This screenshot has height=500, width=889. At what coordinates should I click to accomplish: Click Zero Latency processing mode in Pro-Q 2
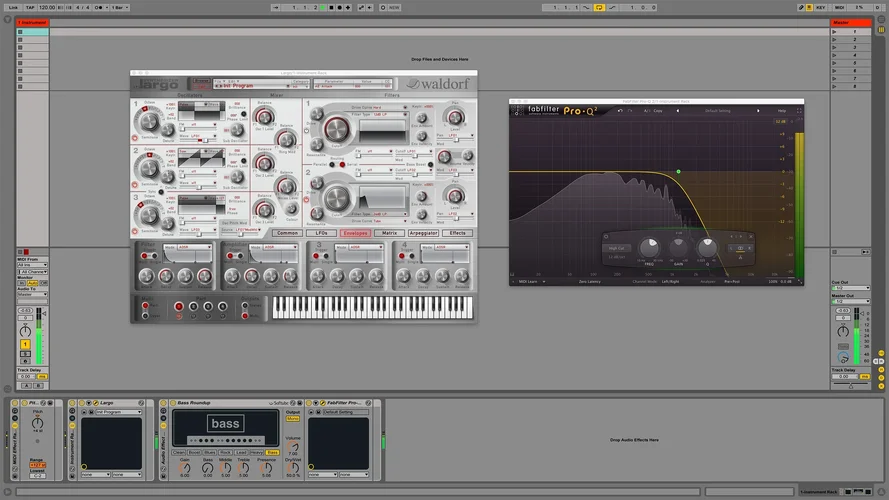pos(590,282)
